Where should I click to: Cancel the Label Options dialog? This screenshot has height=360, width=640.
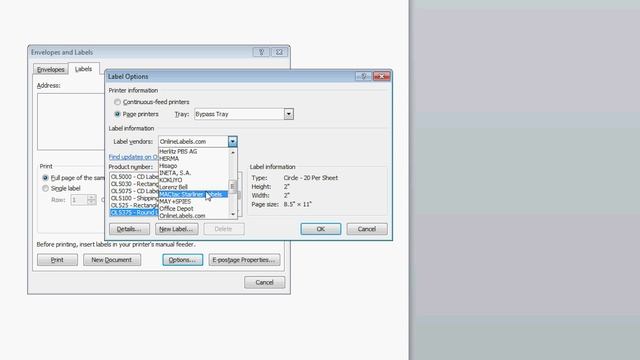[367, 229]
